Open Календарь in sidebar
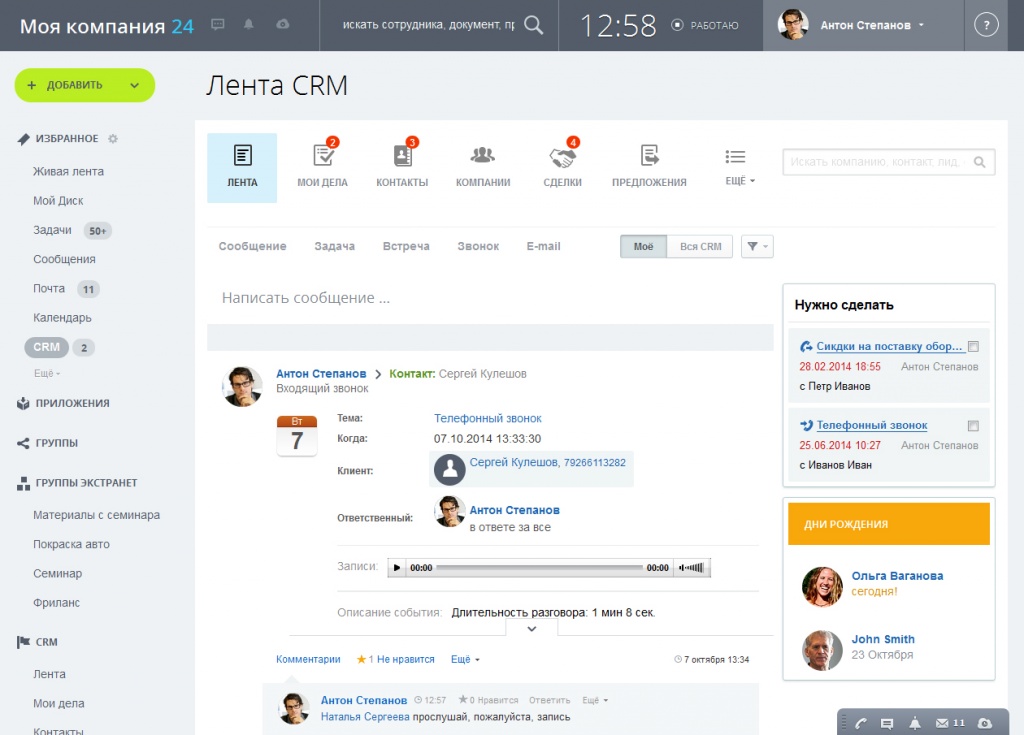 pos(62,318)
